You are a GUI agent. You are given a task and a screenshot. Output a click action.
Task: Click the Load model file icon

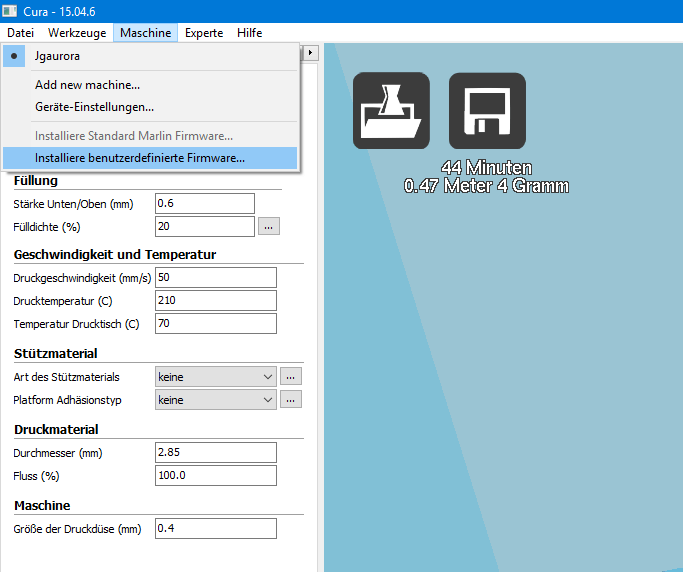click(391, 111)
